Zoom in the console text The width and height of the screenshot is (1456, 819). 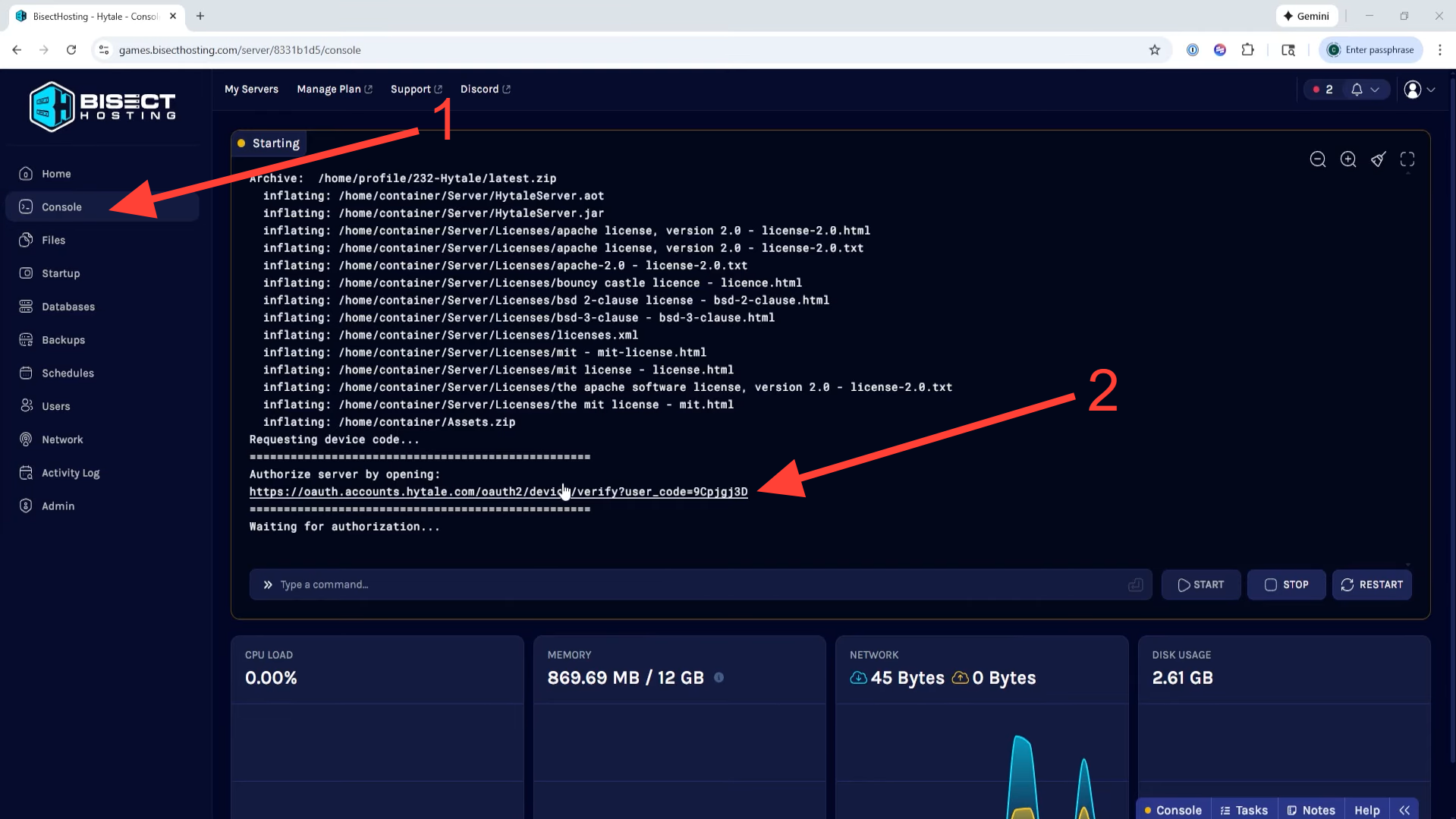pyautogui.click(x=1348, y=159)
